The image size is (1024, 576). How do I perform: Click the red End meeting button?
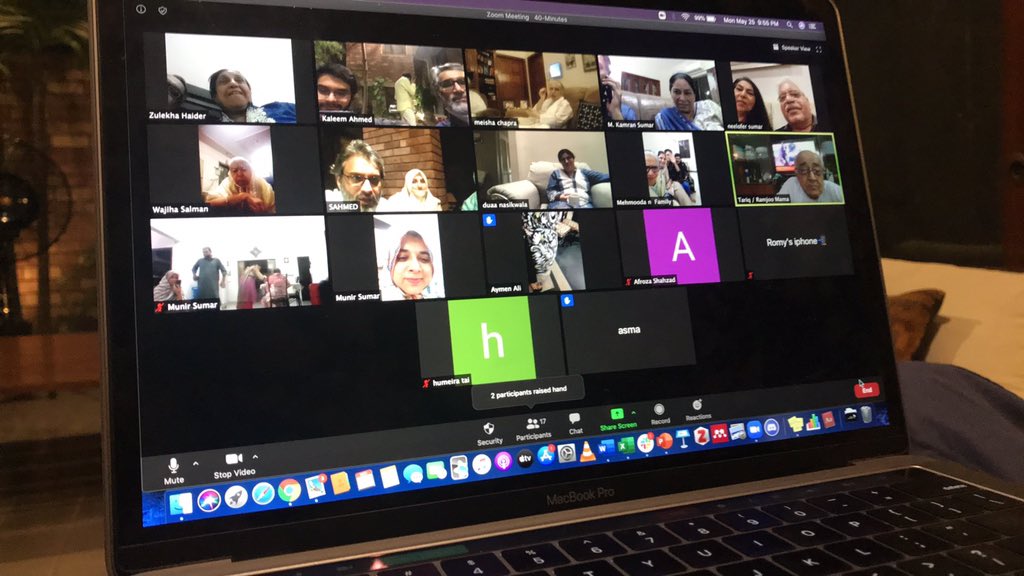[867, 389]
